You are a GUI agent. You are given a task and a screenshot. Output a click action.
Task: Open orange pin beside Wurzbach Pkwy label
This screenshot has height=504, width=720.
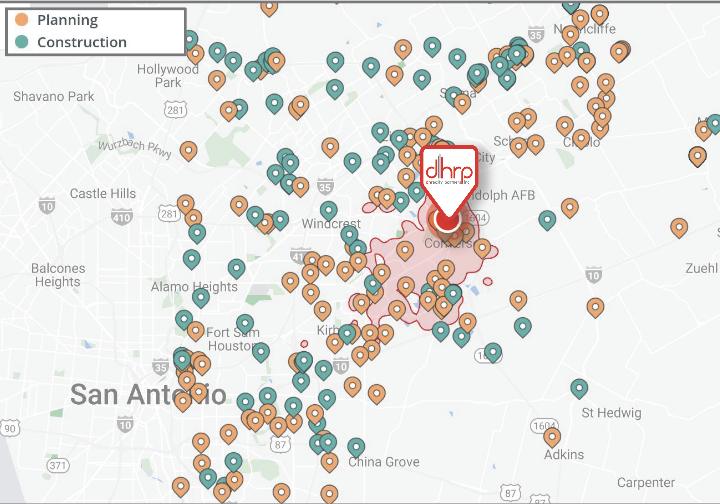188,150
